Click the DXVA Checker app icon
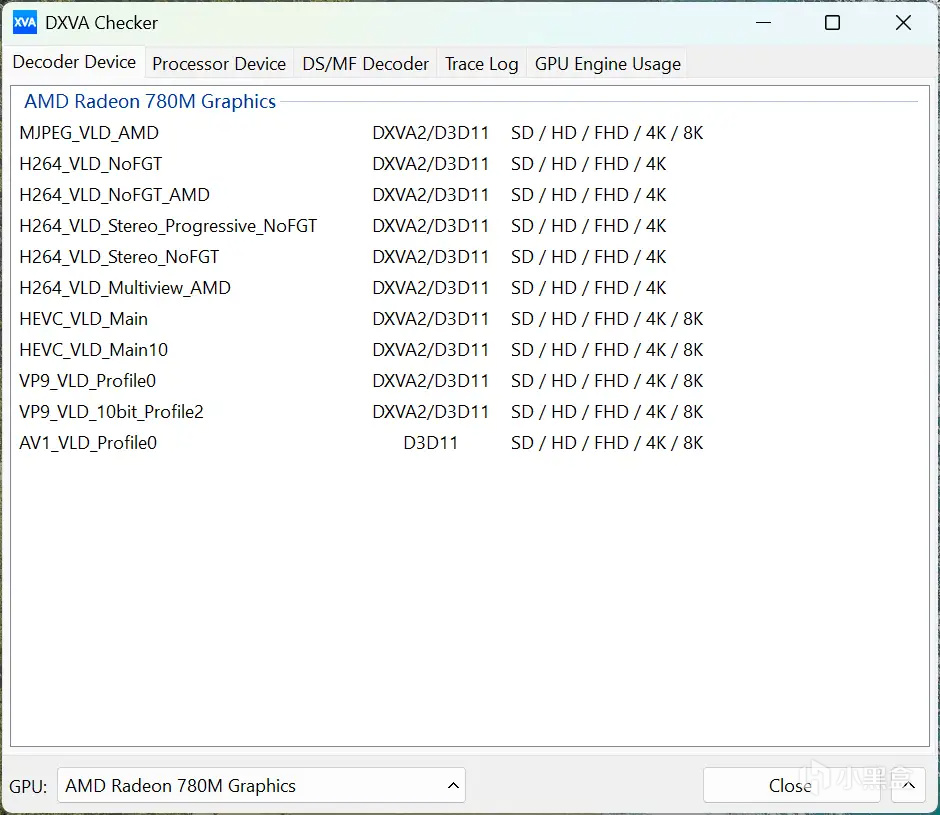940x815 pixels. (x=25, y=23)
